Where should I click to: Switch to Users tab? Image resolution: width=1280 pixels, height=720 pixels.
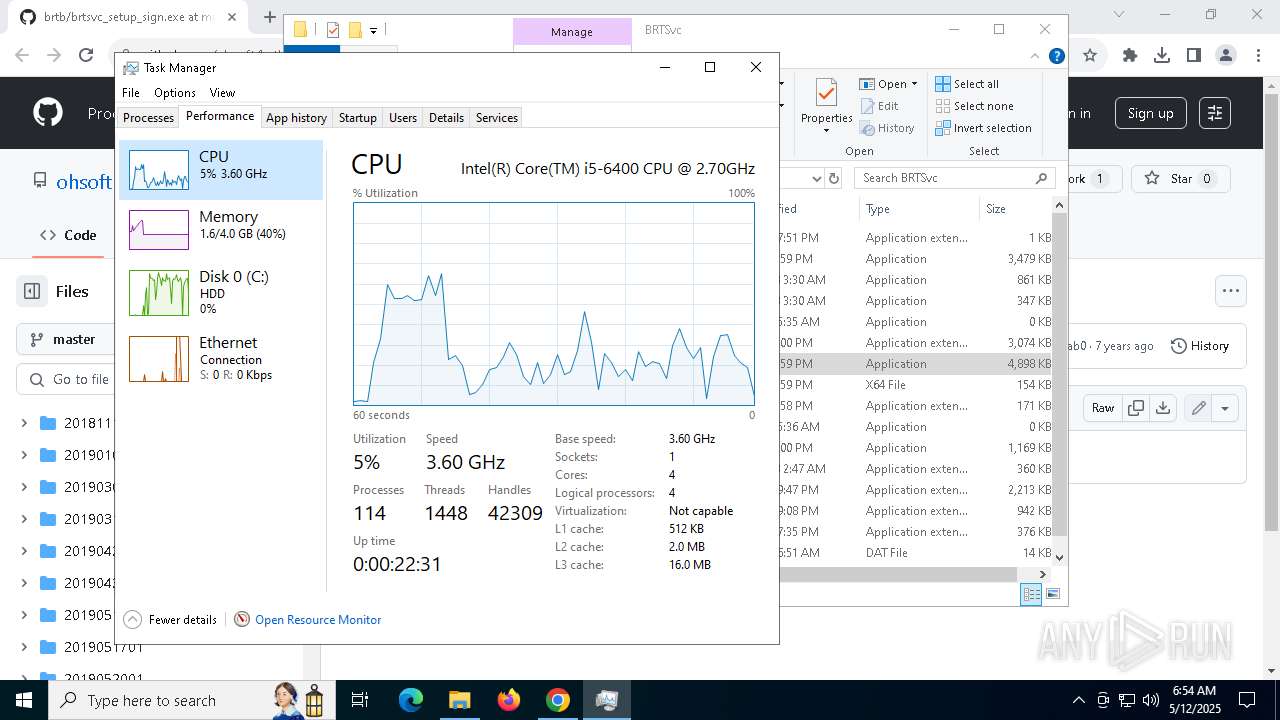403,117
